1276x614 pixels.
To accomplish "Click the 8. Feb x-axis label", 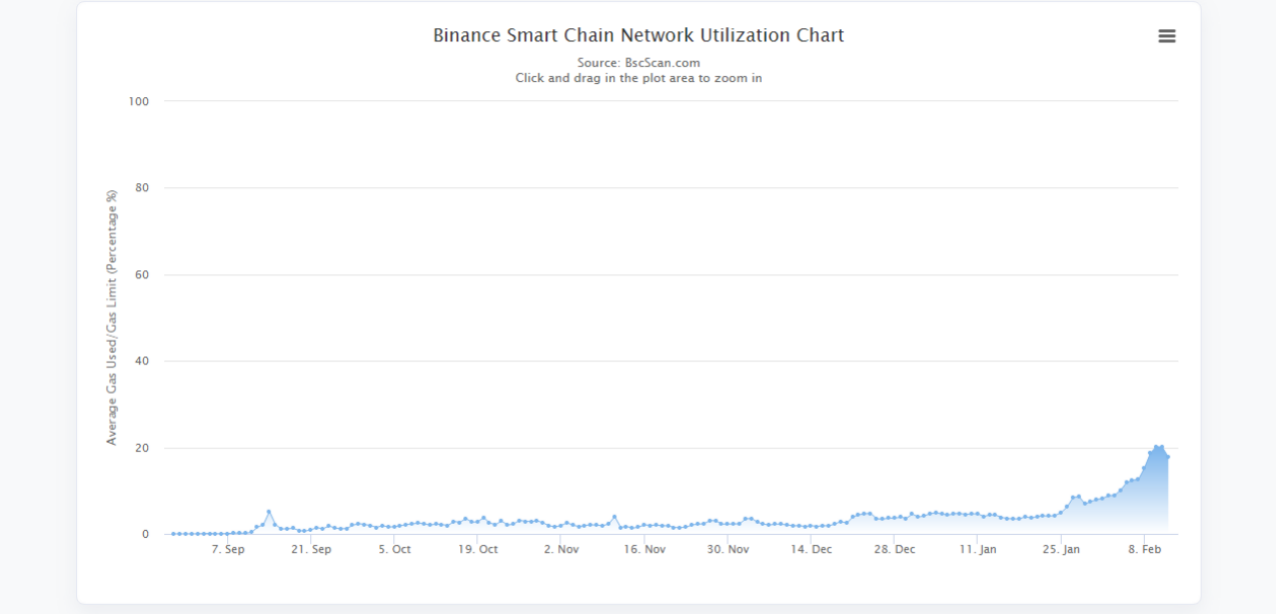I will pos(1144,549).
